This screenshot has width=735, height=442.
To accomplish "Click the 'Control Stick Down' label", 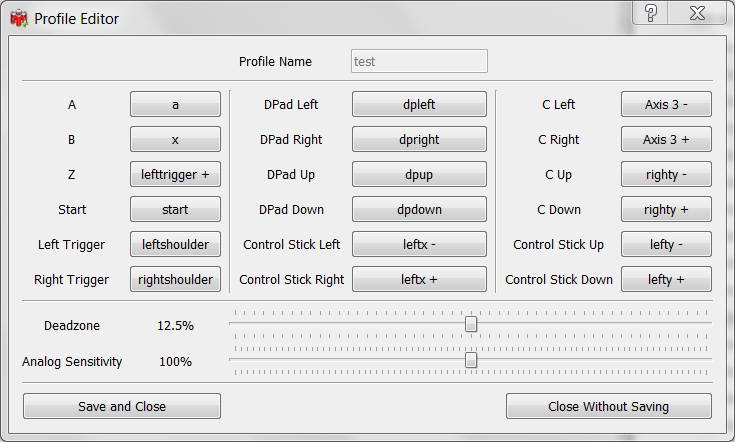I will tap(559, 279).
